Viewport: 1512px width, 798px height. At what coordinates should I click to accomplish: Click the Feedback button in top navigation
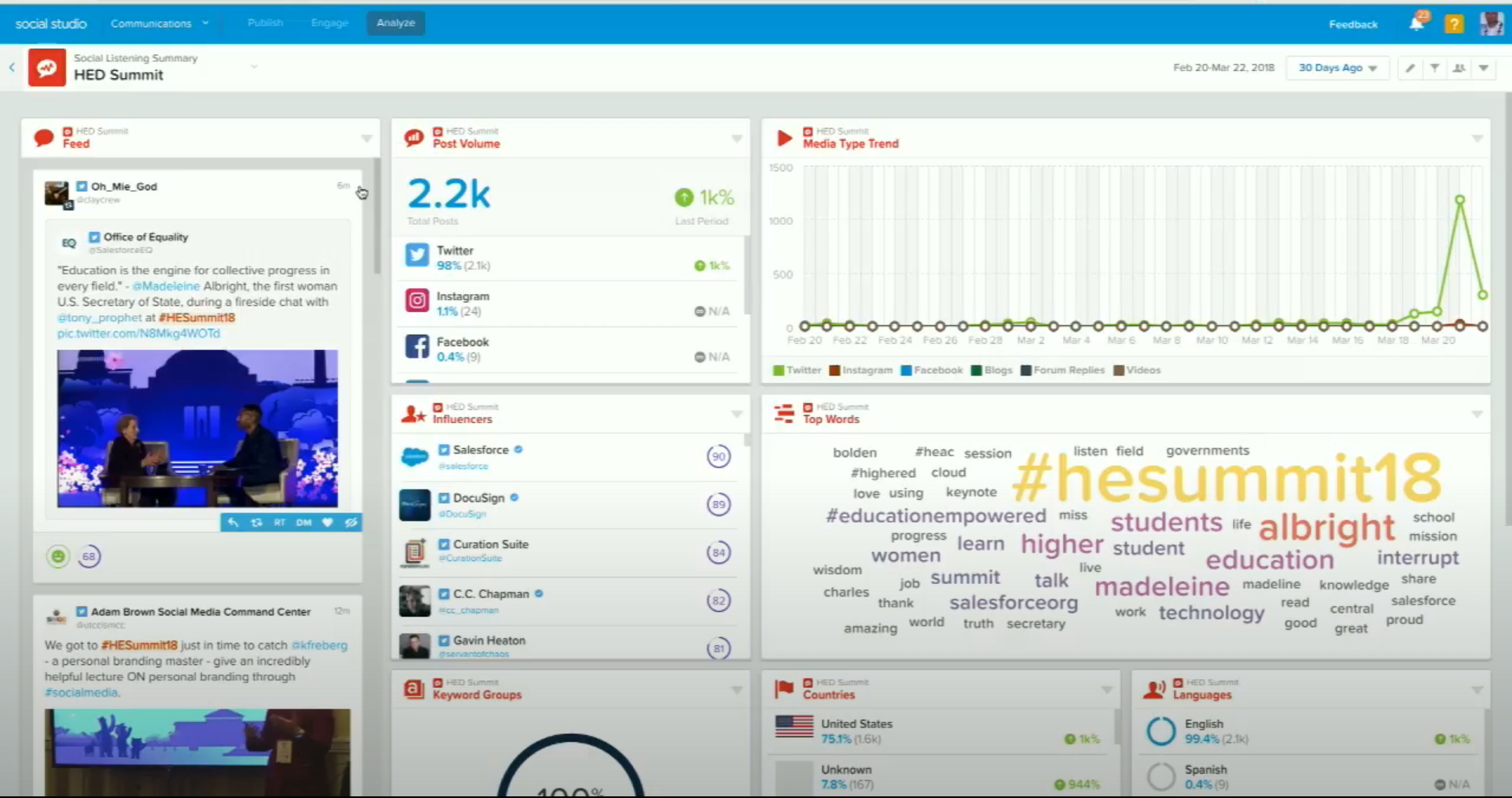(1353, 23)
